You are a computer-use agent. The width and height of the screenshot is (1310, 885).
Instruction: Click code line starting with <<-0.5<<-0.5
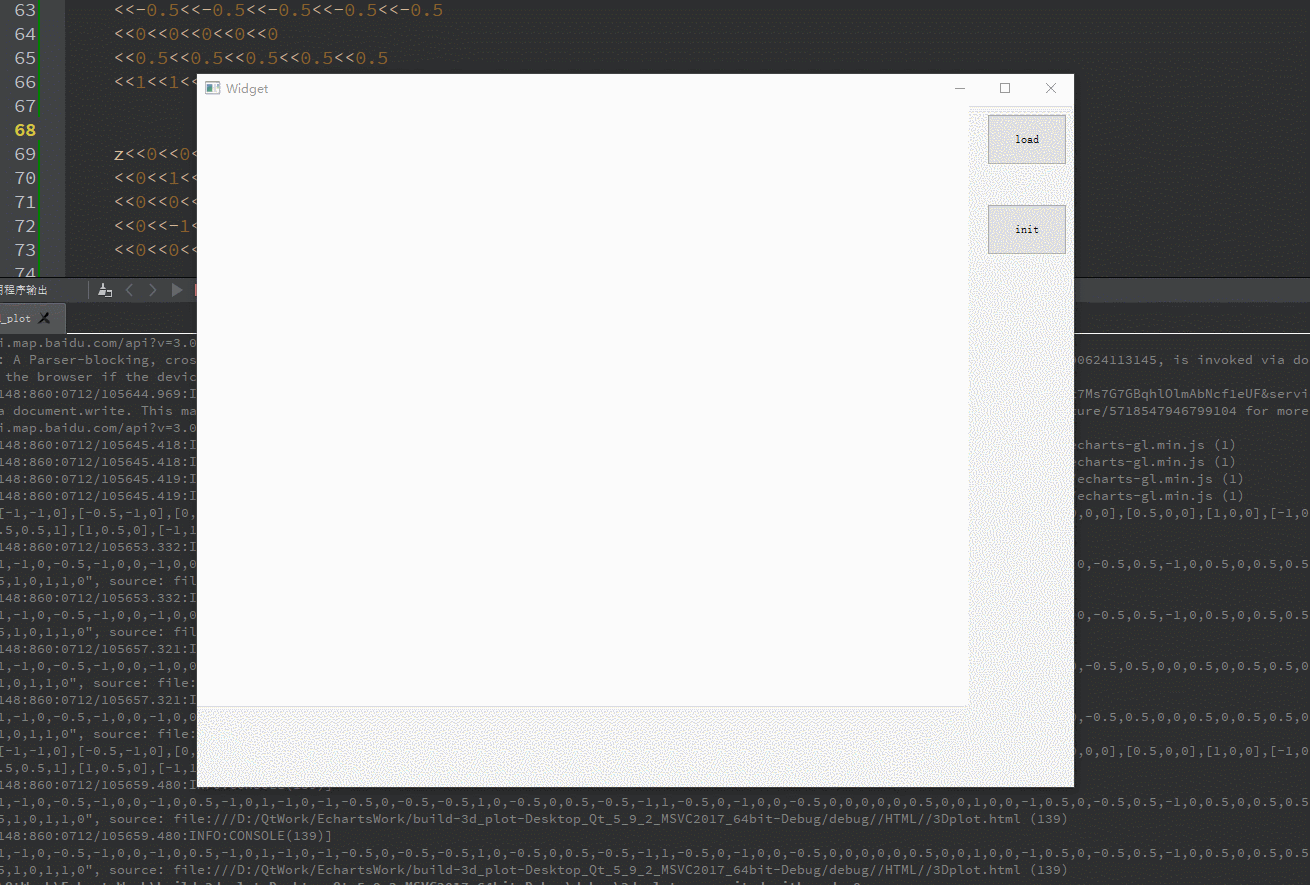pyautogui.click(x=279, y=10)
